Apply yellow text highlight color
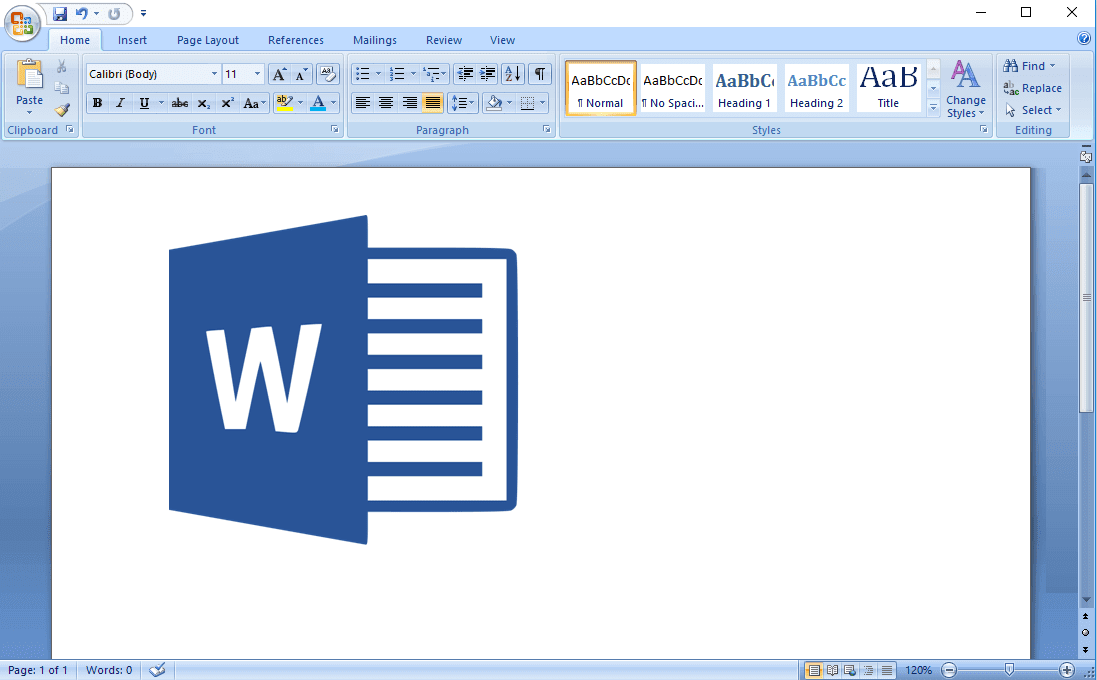The width and height of the screenshot is (1097, 680). click(x=284, y=103)
